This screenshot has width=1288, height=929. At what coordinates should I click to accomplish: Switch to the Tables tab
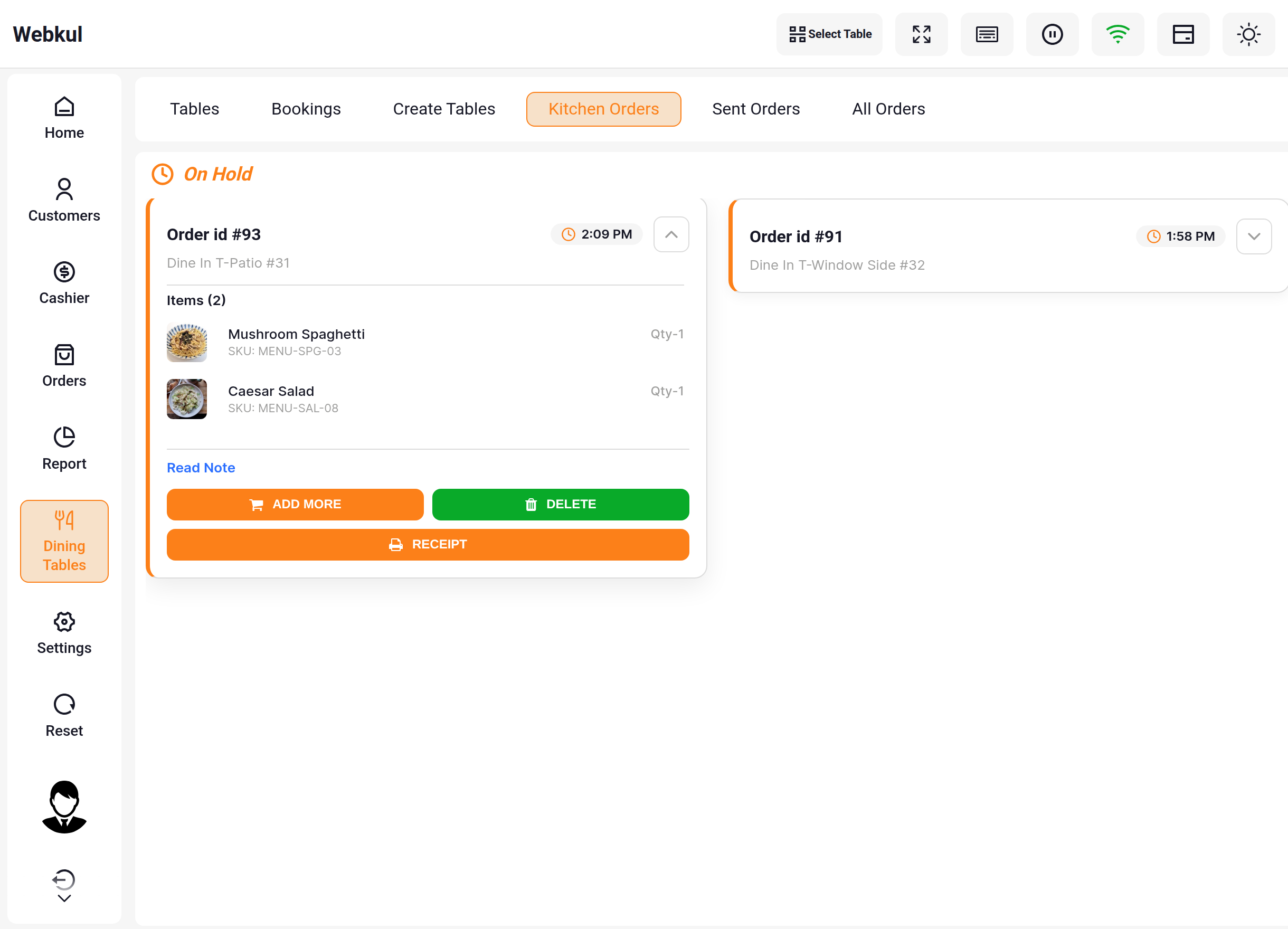click(x=194, y=109)
